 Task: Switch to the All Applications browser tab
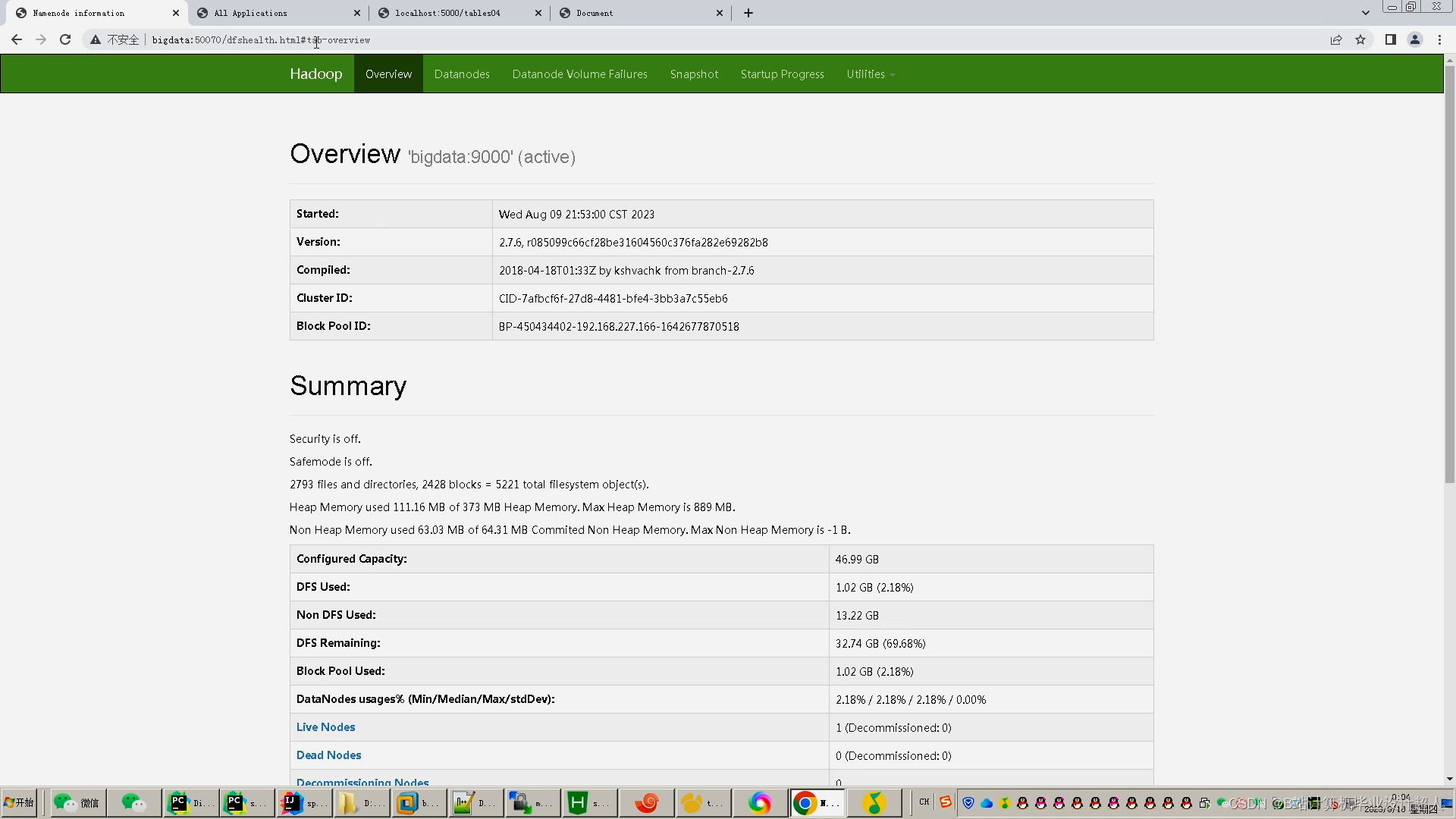tap(250, 13)
